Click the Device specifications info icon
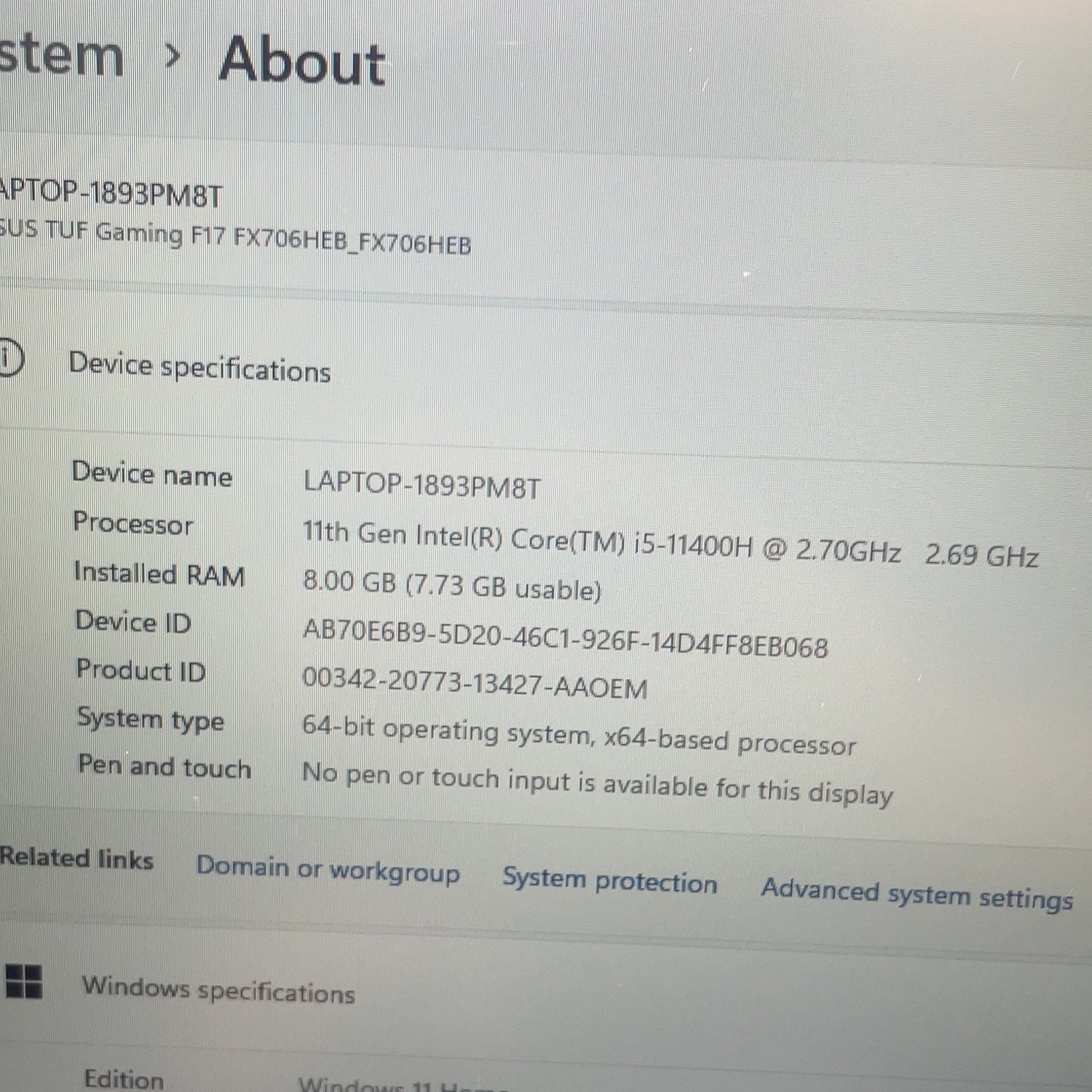Screen dimensions: 1092x1092 click(x=10, y=359)
